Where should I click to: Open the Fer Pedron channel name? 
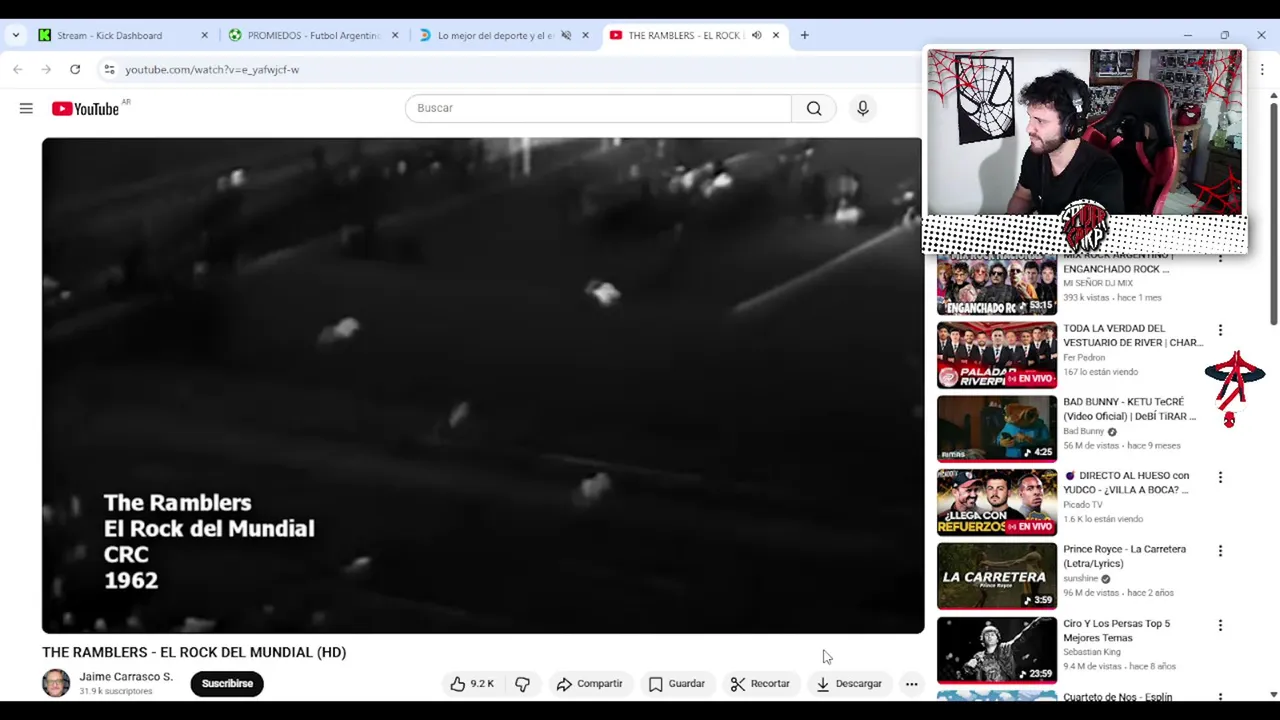pyautogui.click(x=1084, y=357)
